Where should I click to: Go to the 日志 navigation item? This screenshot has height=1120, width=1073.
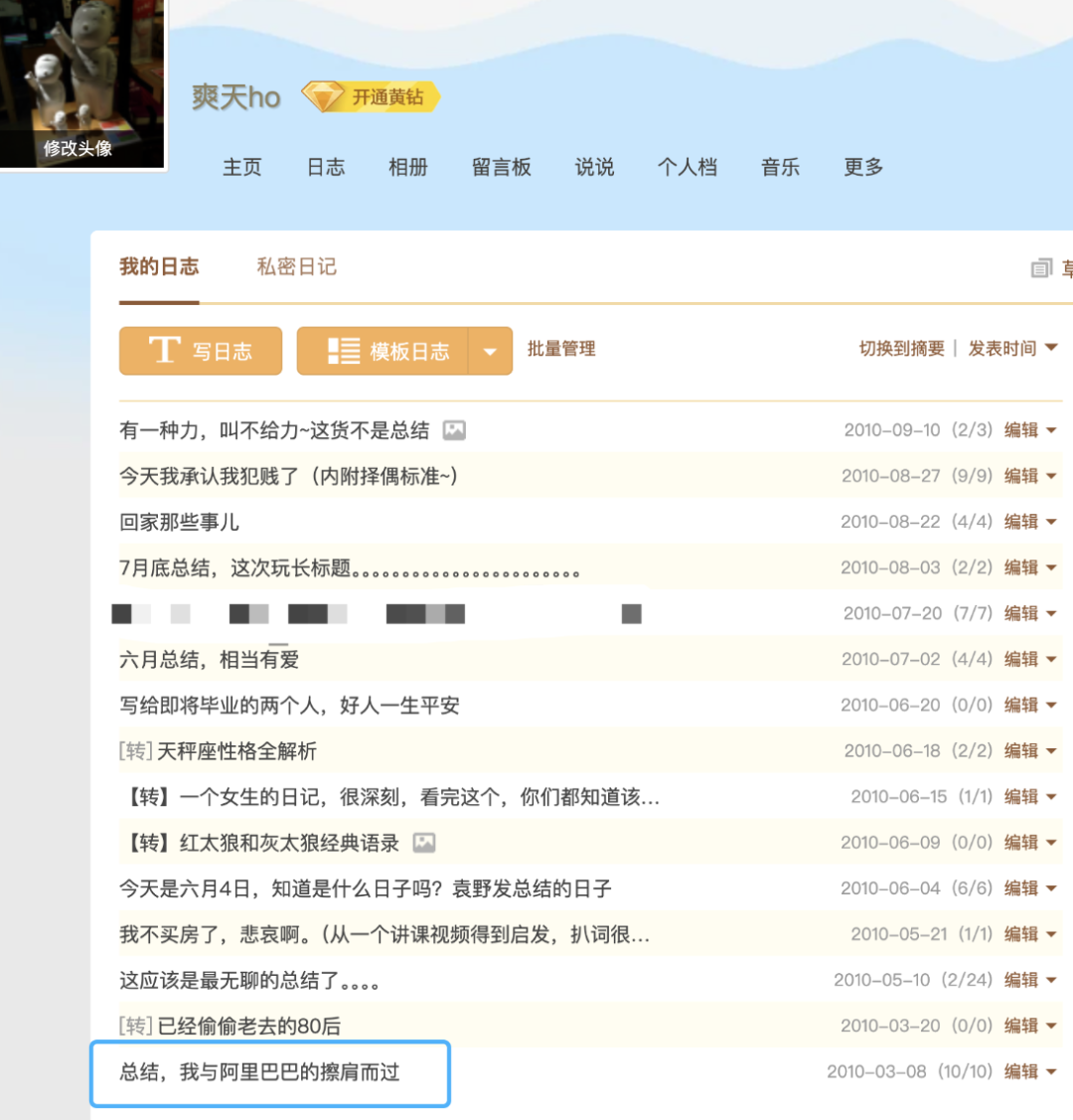tap(326, 167)
